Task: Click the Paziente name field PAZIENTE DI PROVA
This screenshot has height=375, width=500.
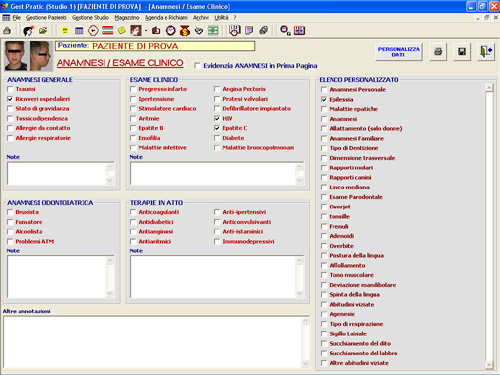Action: tap(155, 46)
